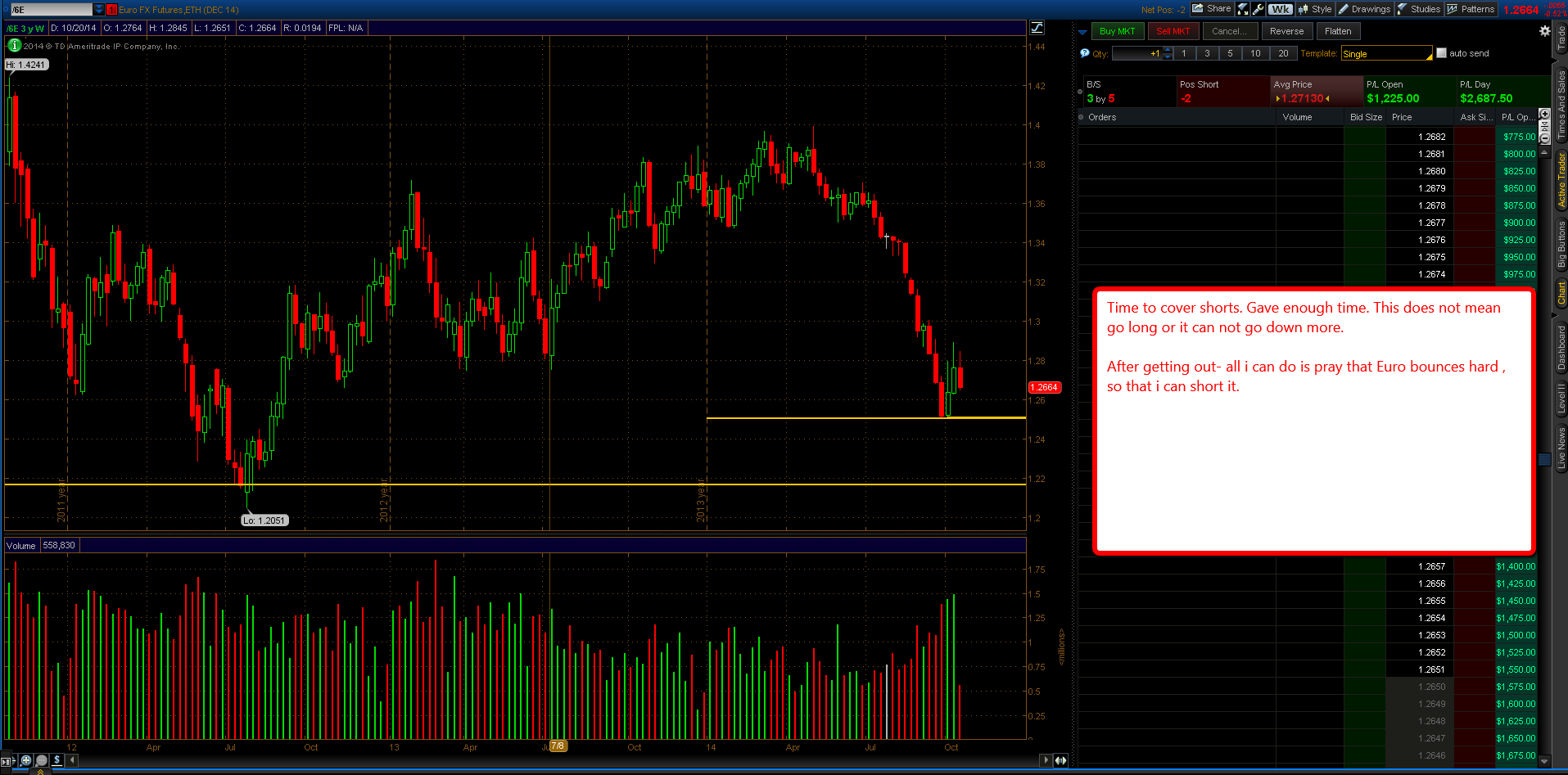Click the quantity input field
This screenshot has height=775, width=1568.
point(1137,53)
